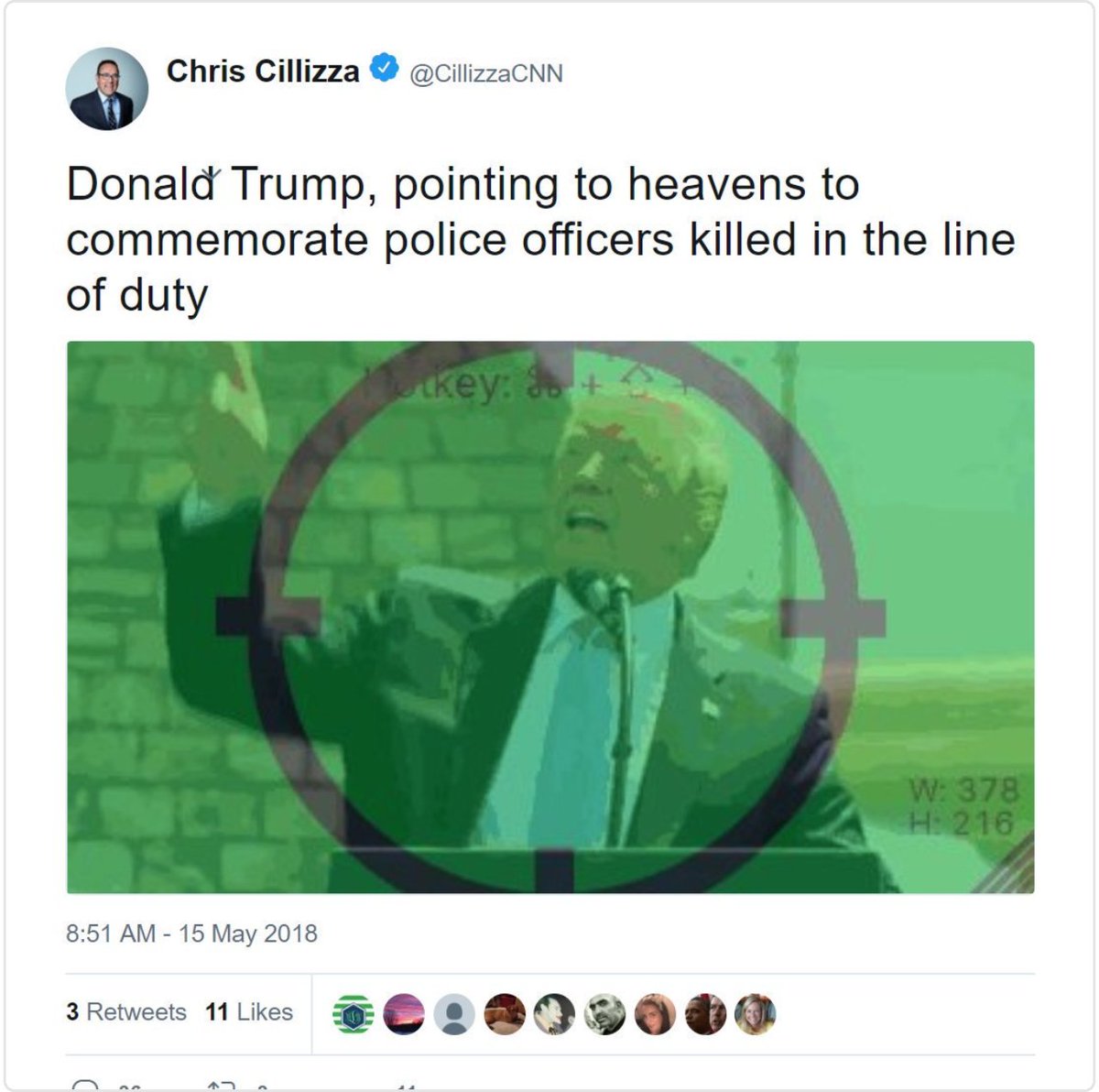Open the Chris Cillizza display name
Viewport: 1099px width, 1092px height.
point(263,71)
